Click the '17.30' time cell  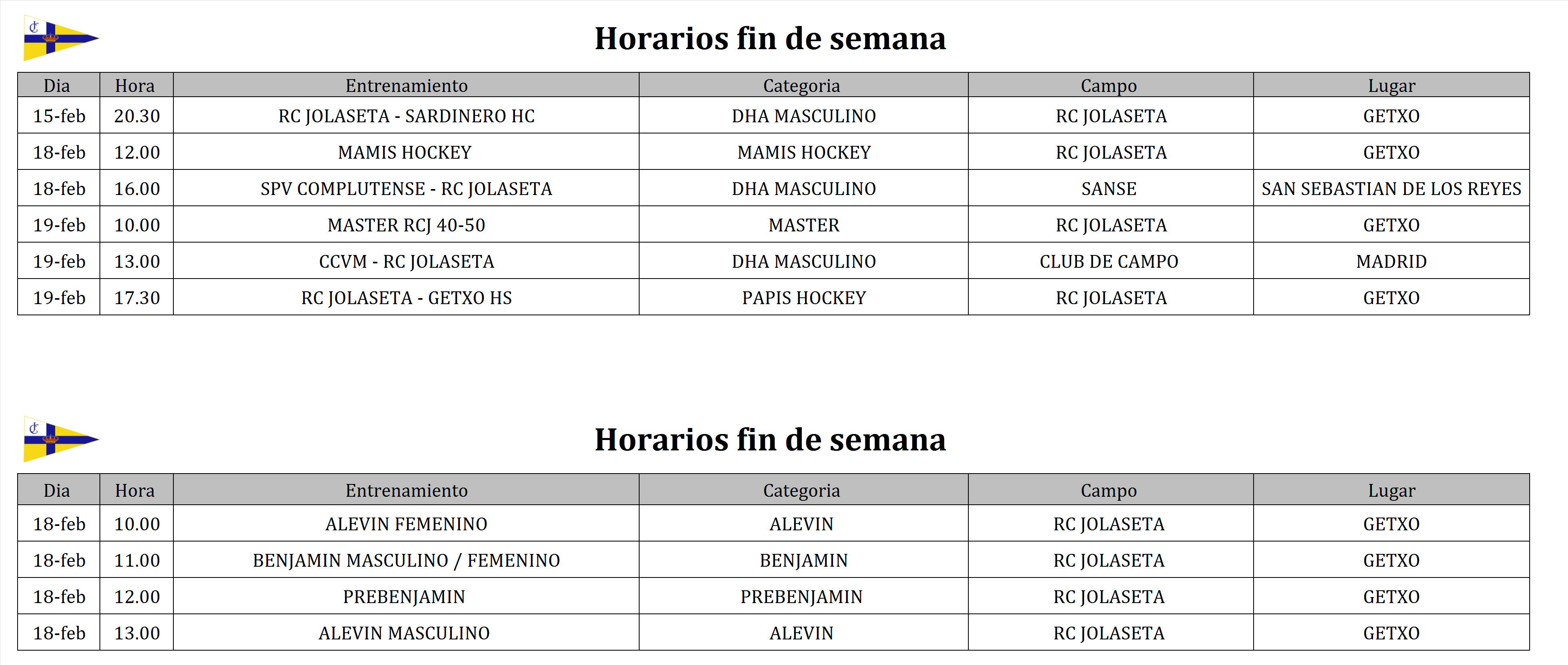(x=137, y=298)
